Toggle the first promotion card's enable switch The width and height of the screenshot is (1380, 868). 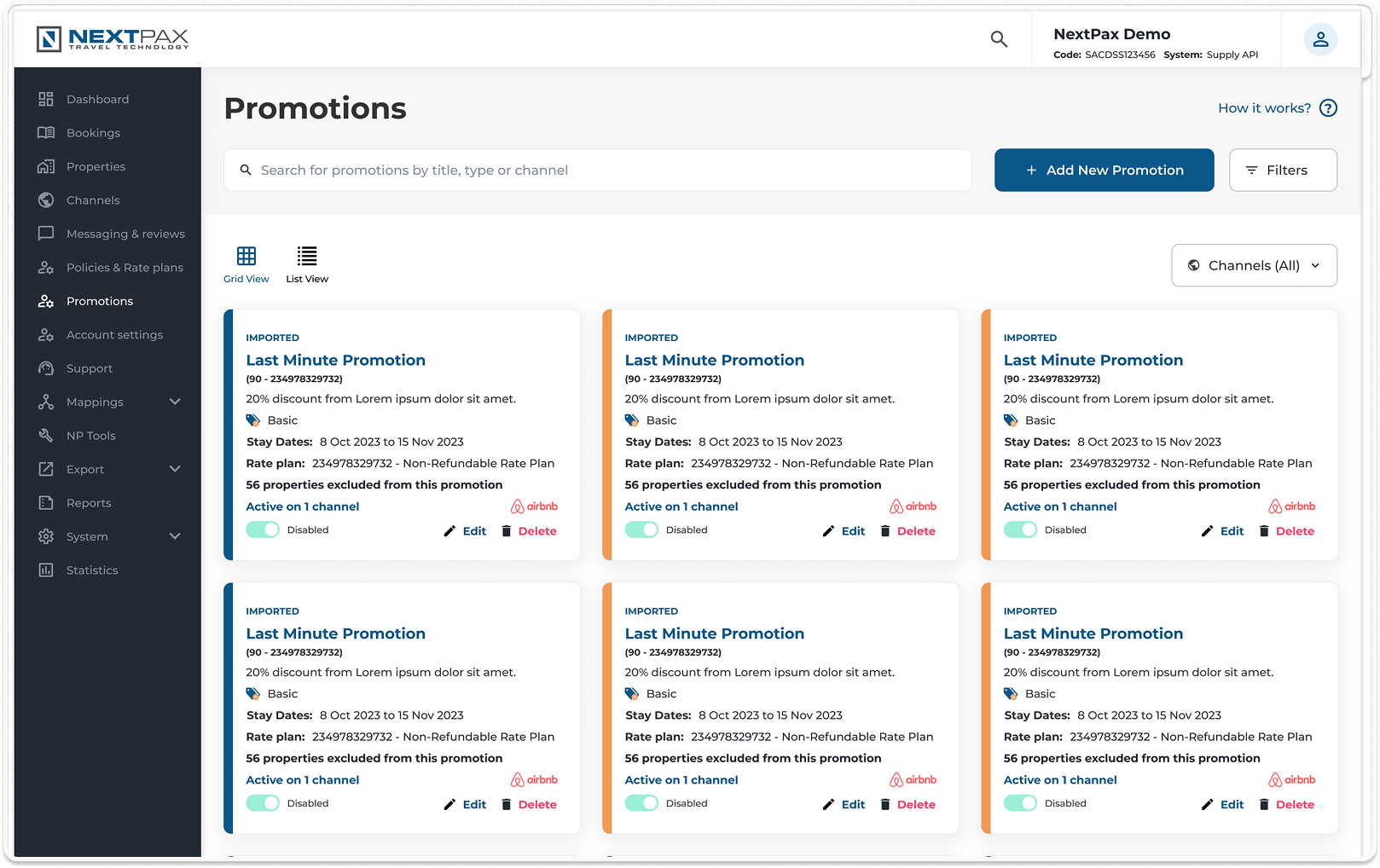coord(263,529)
